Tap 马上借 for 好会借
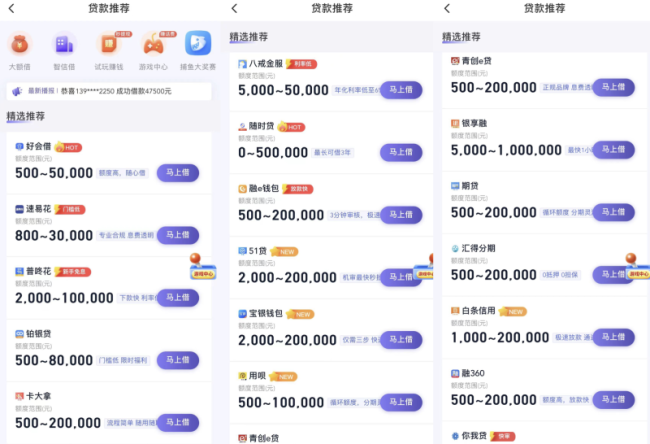The image size is (650, 444). pyautogui.click(x=178, y=172)
